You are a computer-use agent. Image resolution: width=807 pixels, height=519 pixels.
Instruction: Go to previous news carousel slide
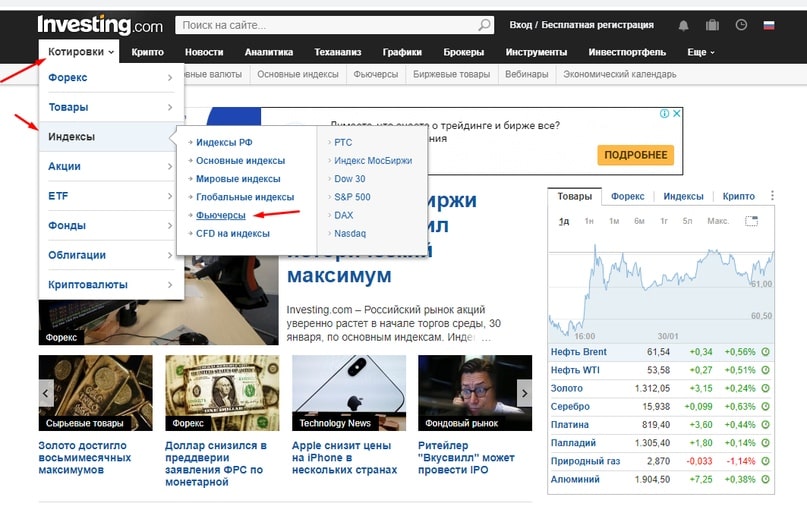click(x=46, y=393)
